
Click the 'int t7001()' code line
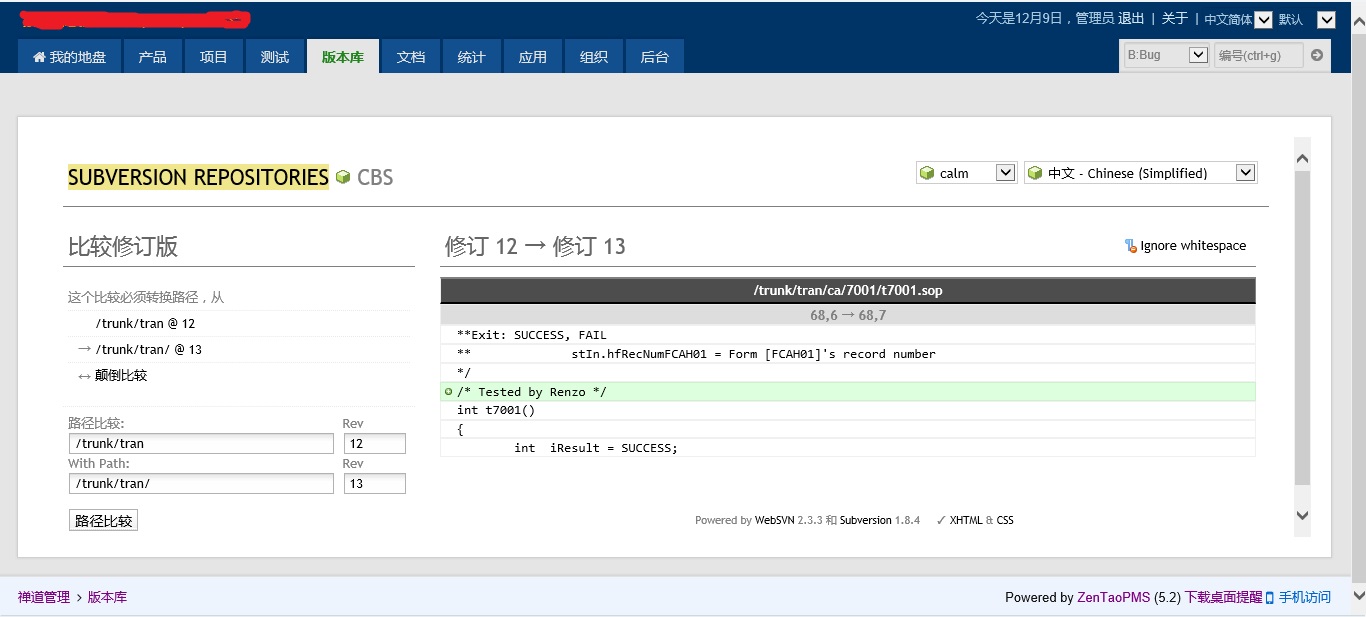(x=848, y=410)
